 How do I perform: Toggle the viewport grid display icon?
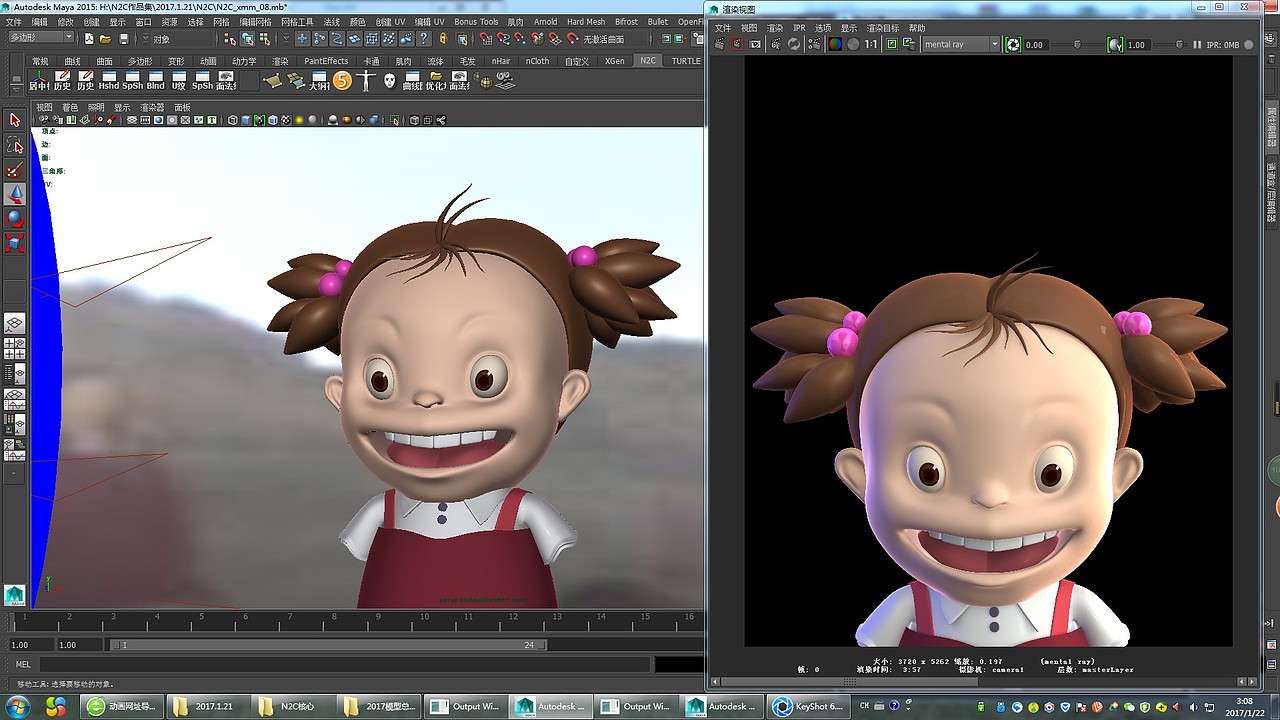(132, 120)
